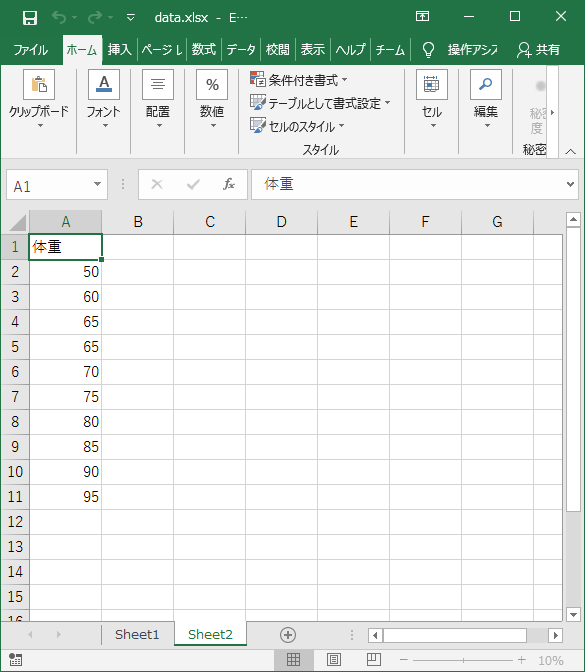The width and height of the screenshot is (585, 672).
Task: Open the ファイル tab
Action: click(x=30, y=50)
